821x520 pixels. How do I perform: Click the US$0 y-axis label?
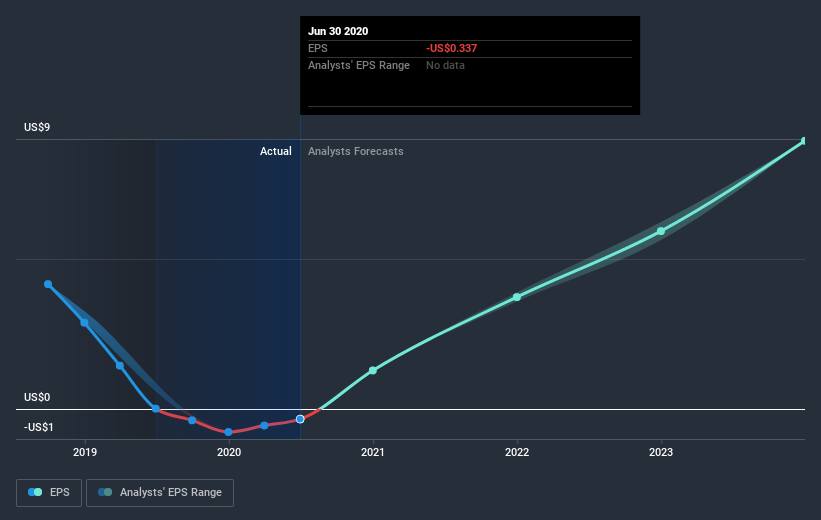tap(37, 397)
